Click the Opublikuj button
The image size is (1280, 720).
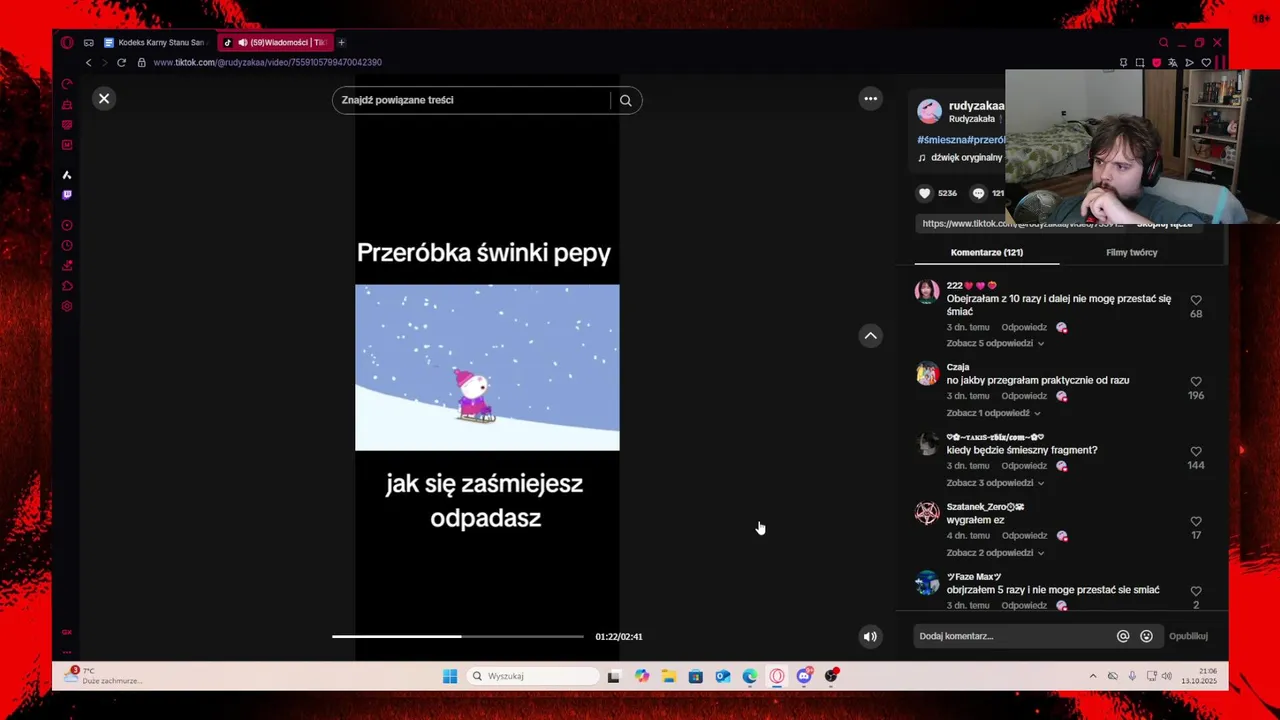tap(1188, 636)
